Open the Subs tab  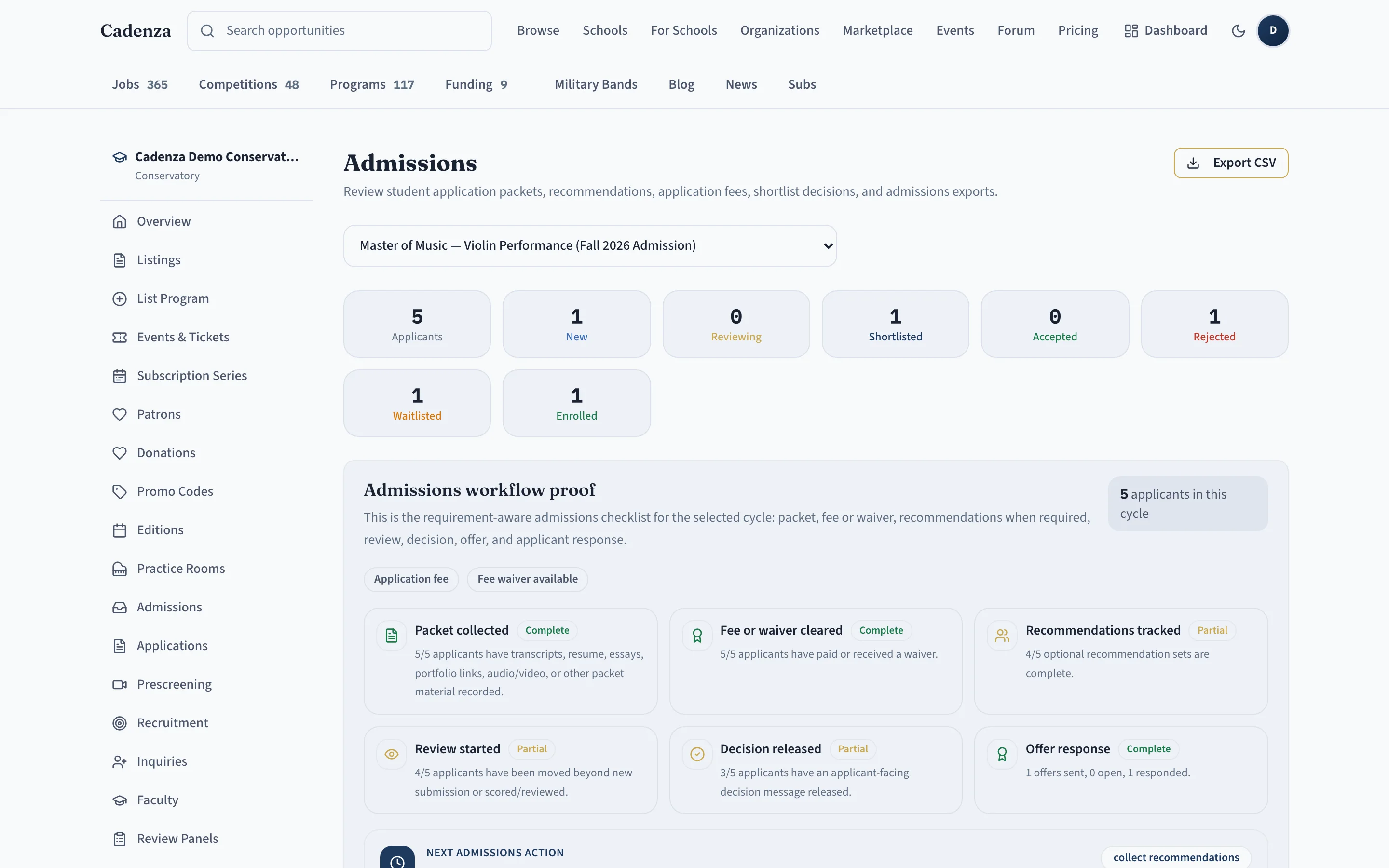point(802,84)
